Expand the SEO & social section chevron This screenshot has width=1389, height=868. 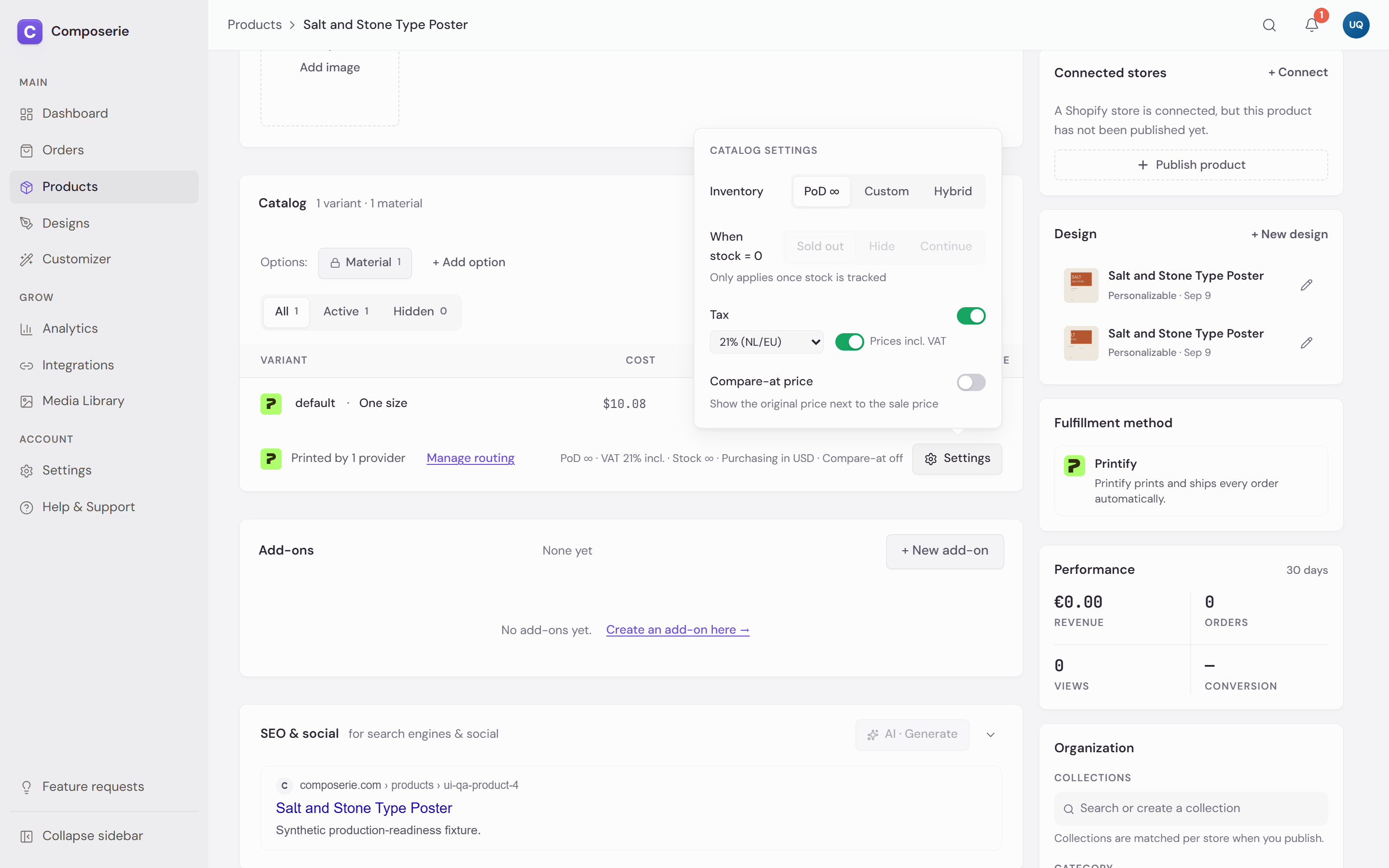[990, 734]
